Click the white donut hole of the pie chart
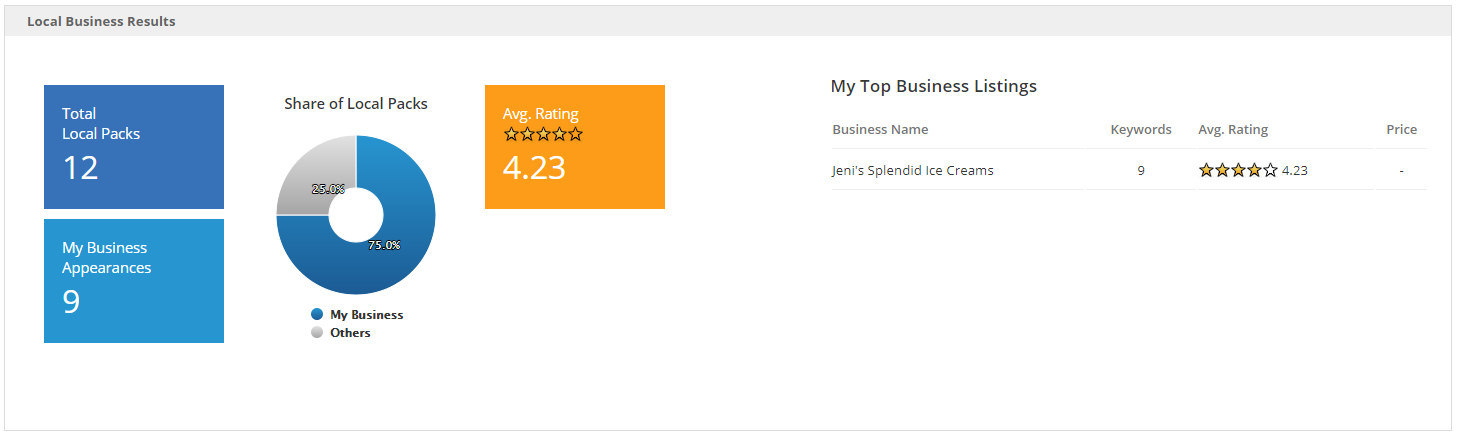 click(x=356, y=215)
